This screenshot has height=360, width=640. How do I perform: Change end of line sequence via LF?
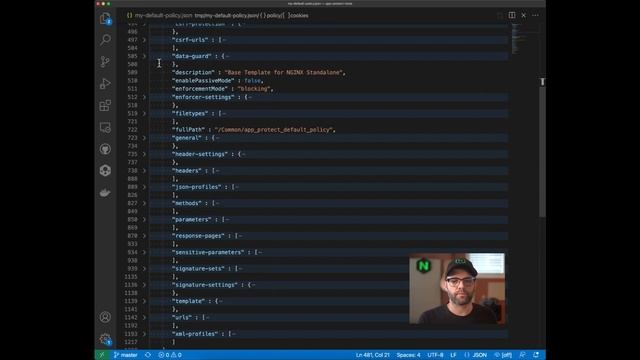[453, 355]
